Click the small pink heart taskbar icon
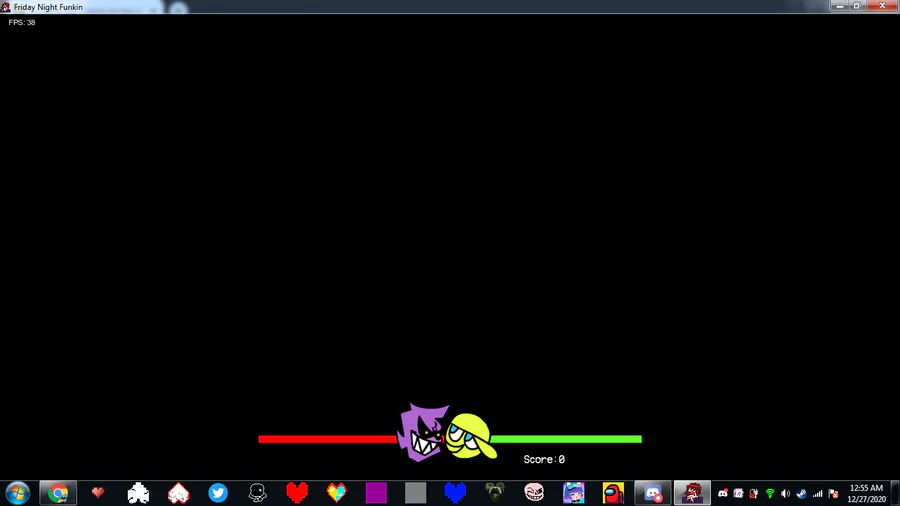The height and width of the screenshot is (506, 900). coord(98,492)
